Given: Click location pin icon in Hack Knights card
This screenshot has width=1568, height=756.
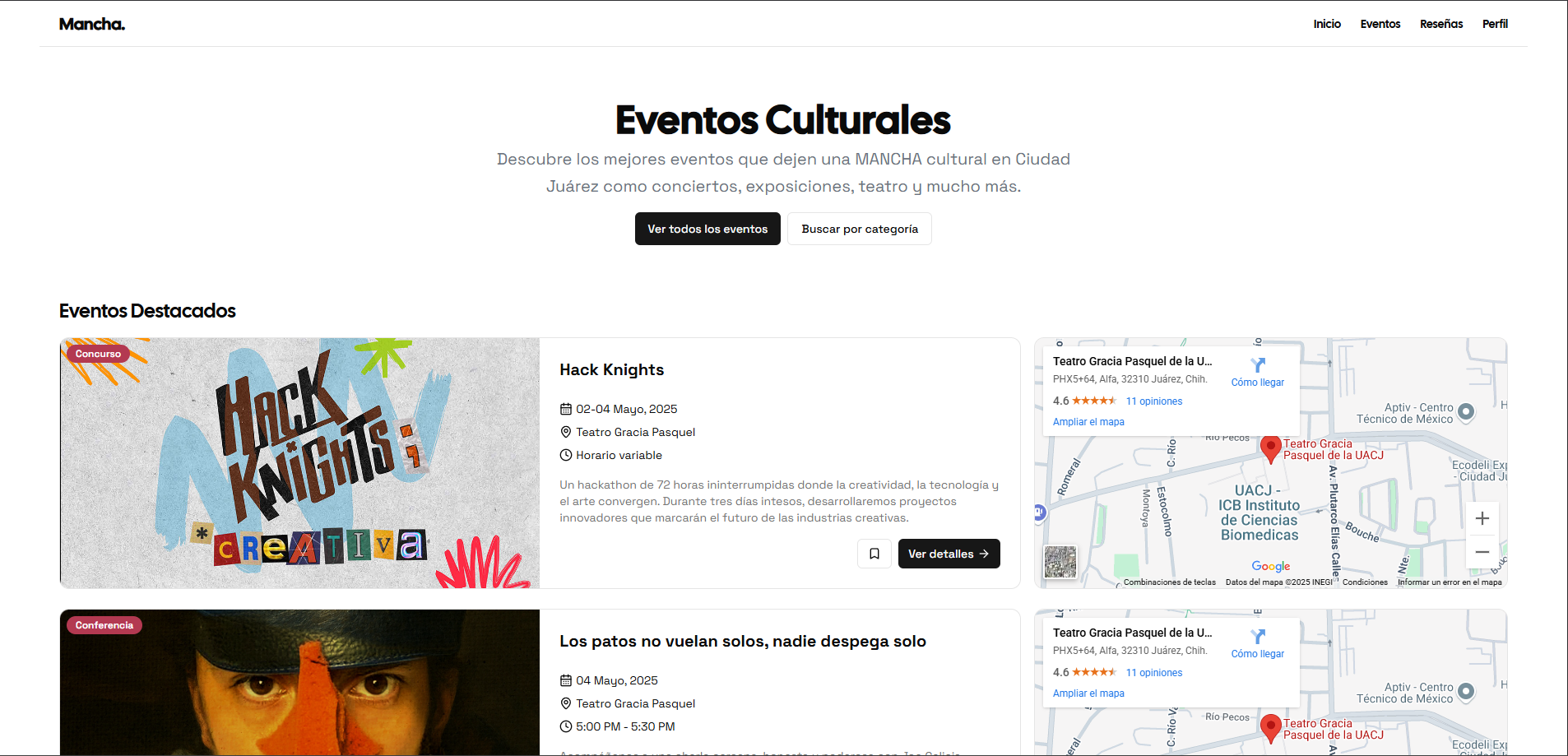Looking at the screenshot, I should 566,432.
